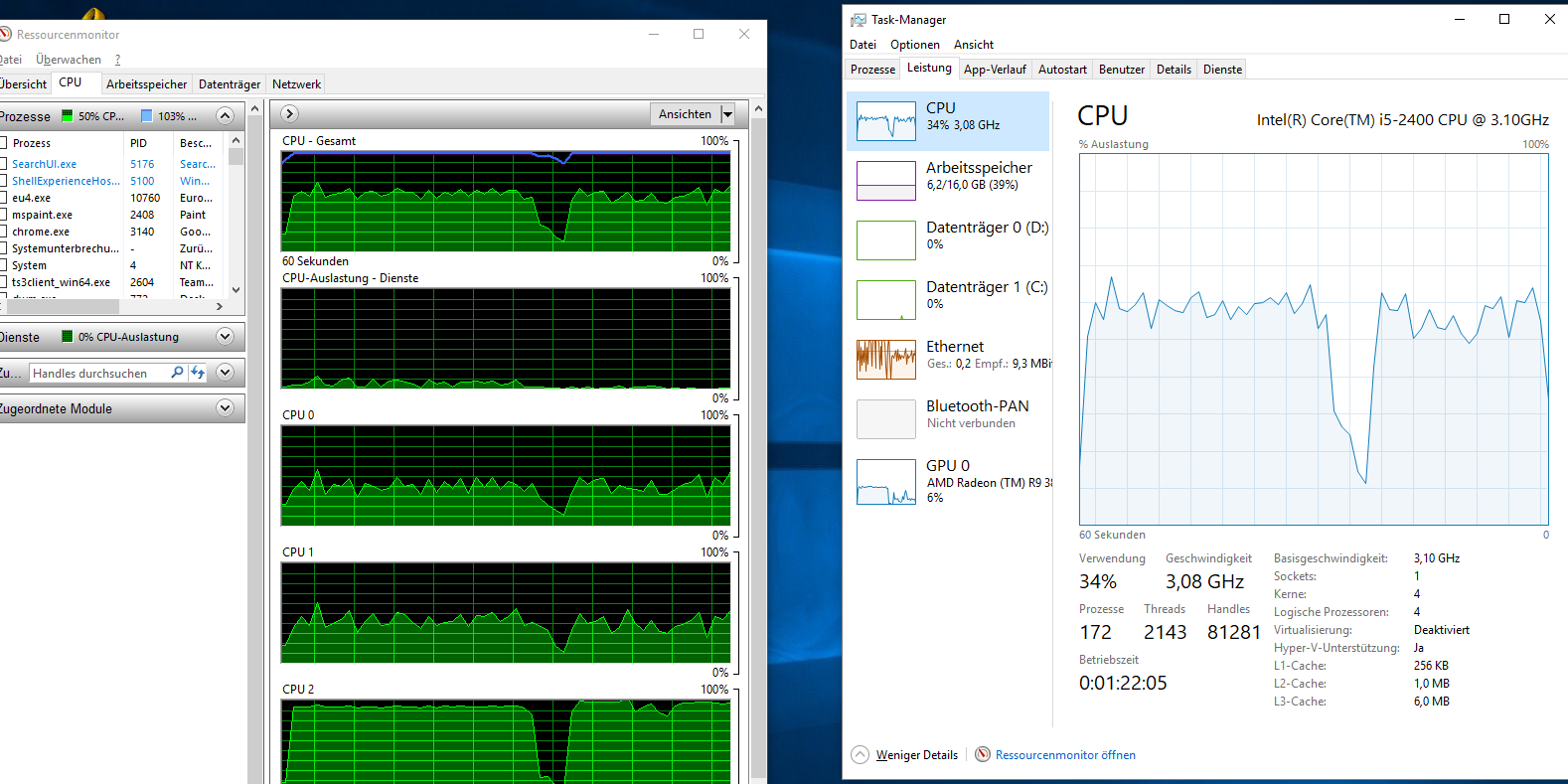Viewport: 1568px width, 784px height.
Task: Open the Ethernet network graph
Action: (x=886, y=360)
